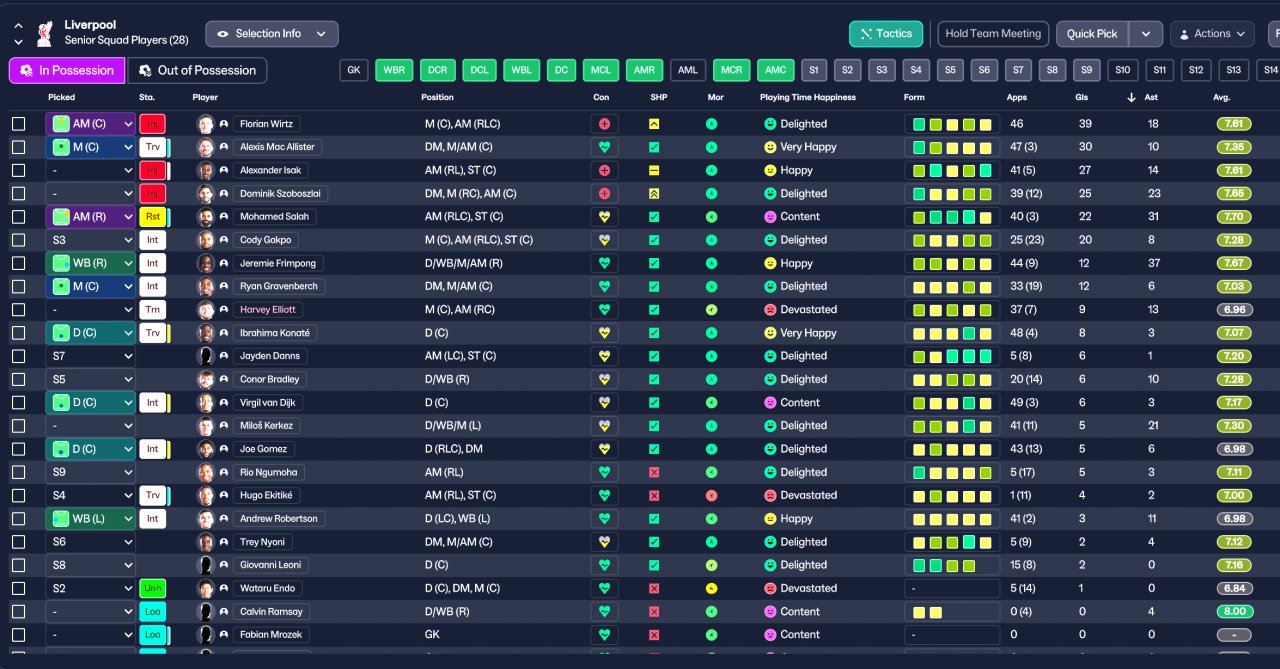1280x669 pixels.
Task: Select the WBR position slot
Action: [394, 70]
